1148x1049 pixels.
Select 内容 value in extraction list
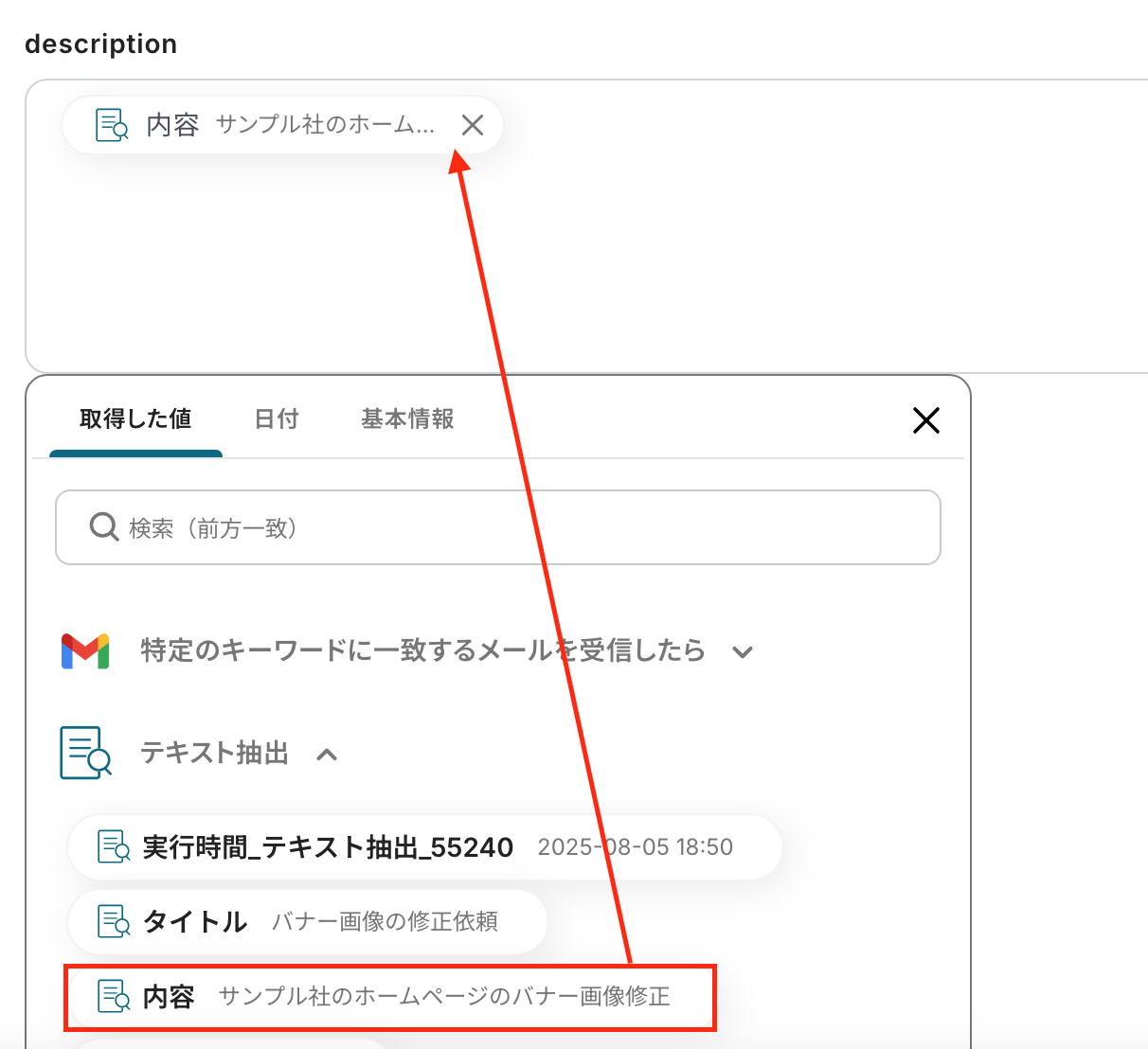[x=389, y=997]
